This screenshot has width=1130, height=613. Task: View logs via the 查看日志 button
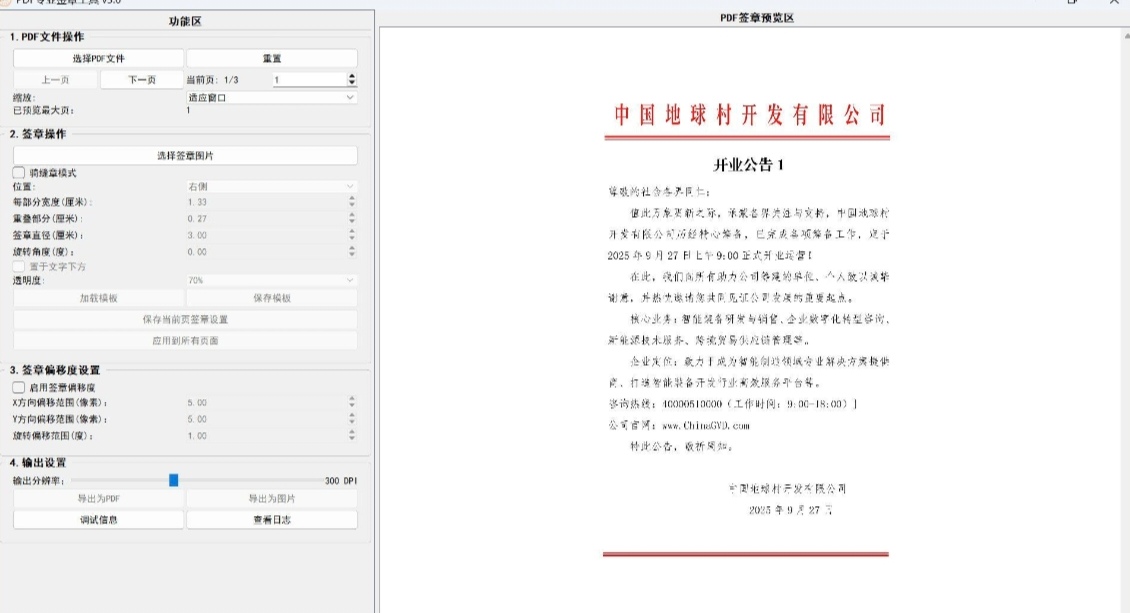(271, 519)
